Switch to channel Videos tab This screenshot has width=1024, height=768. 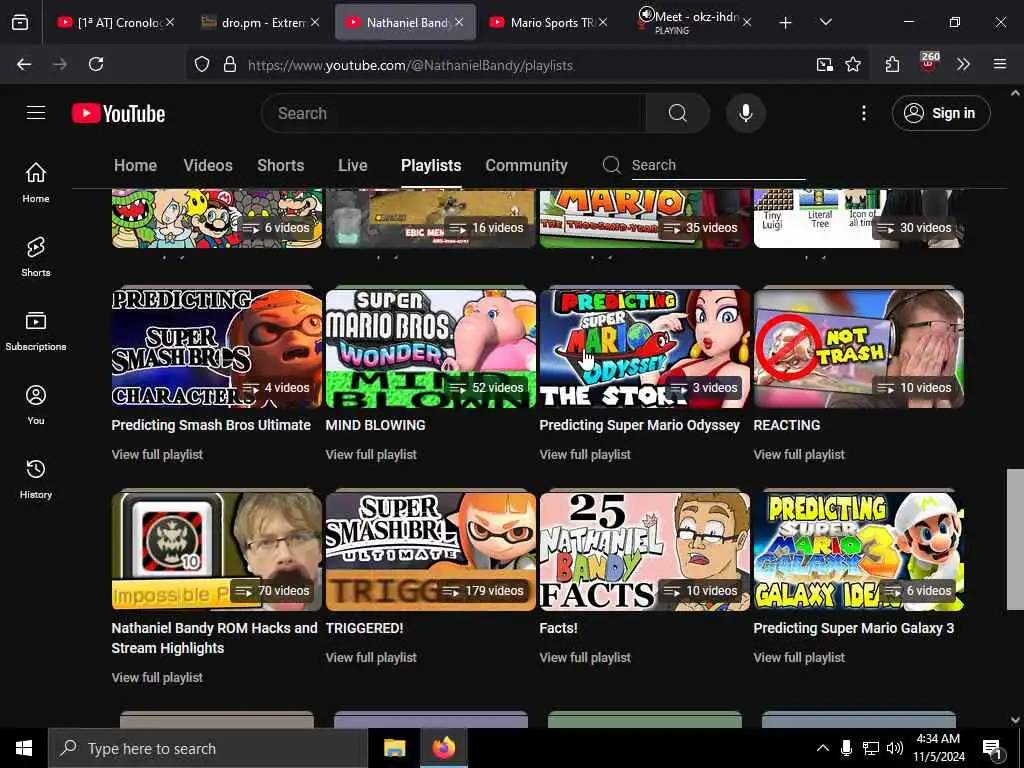[208, 165]
